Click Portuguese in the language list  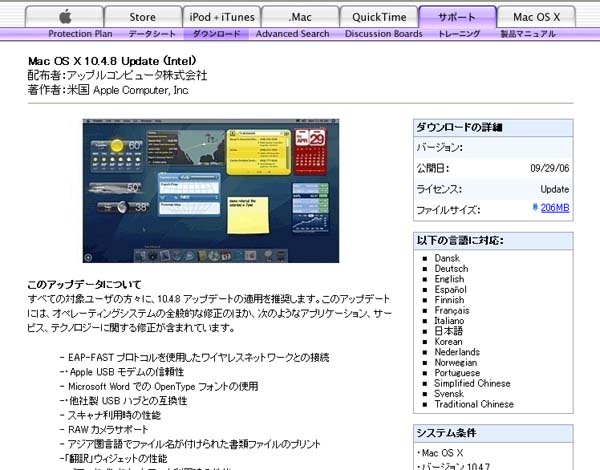[x=457, y=372]
